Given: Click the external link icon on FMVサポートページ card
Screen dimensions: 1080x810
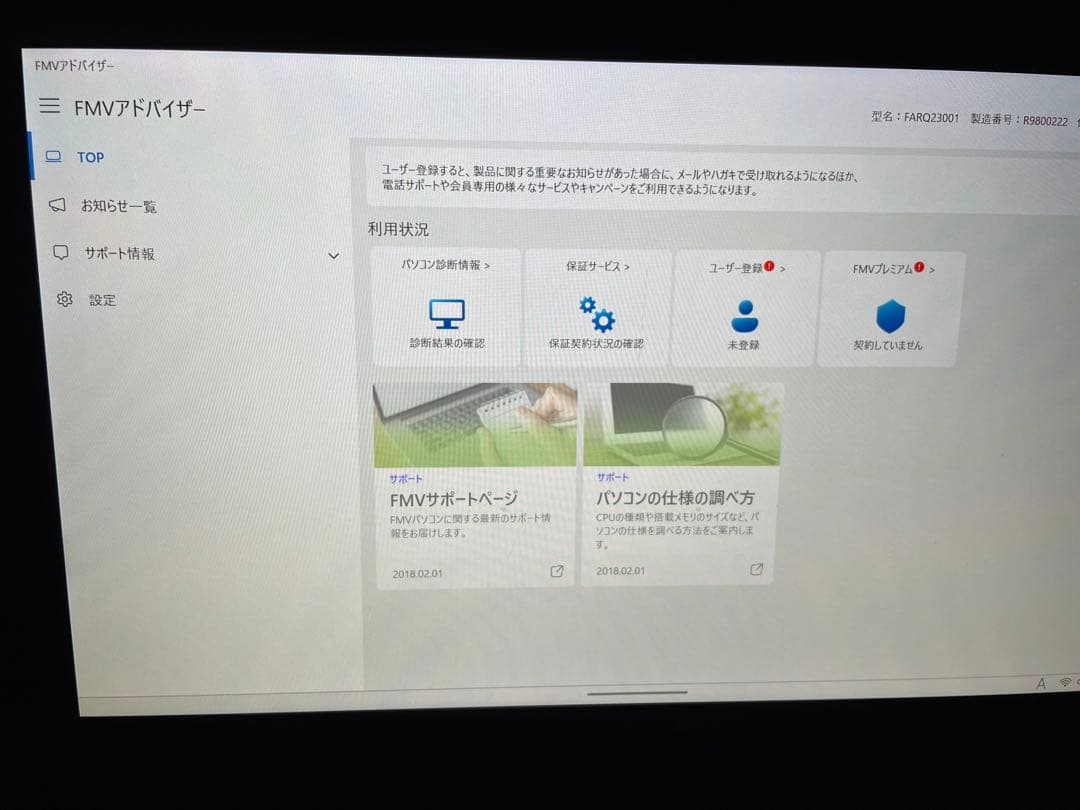Looking at the screenshot, I should tap(557, 570).
